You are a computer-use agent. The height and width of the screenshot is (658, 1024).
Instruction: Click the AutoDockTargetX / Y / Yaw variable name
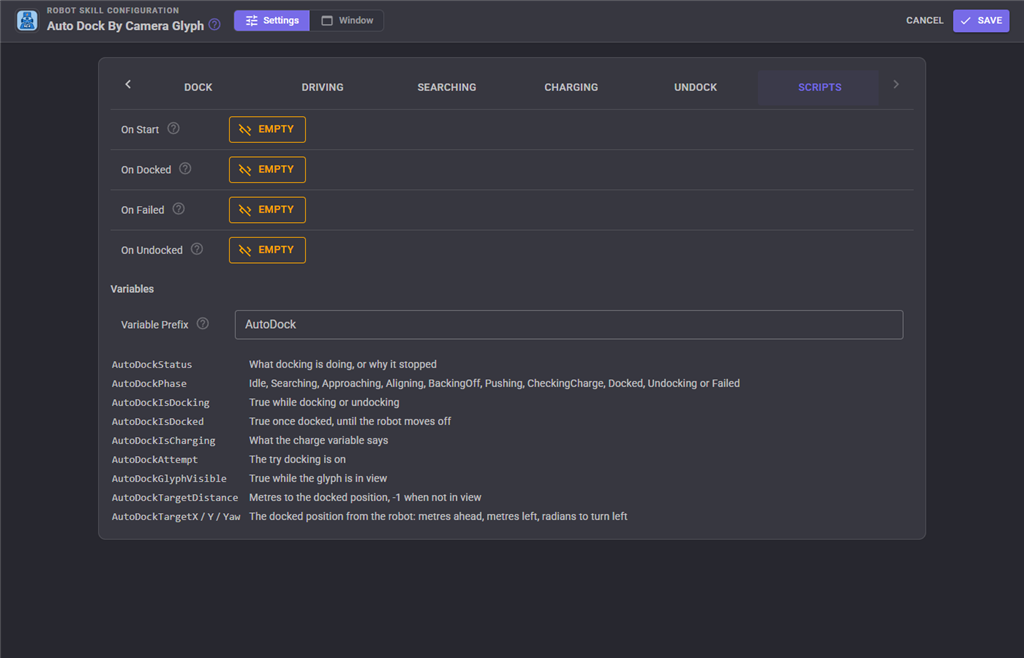tap(176, 516)
